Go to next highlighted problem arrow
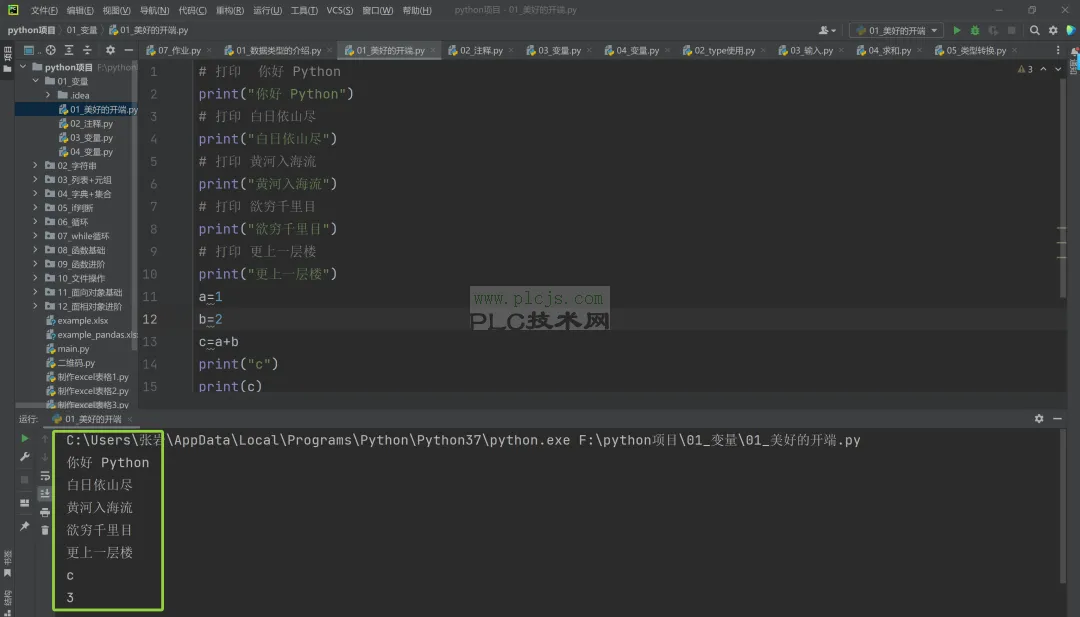This screenshot has height=617, width=1080. point(1058,69)
